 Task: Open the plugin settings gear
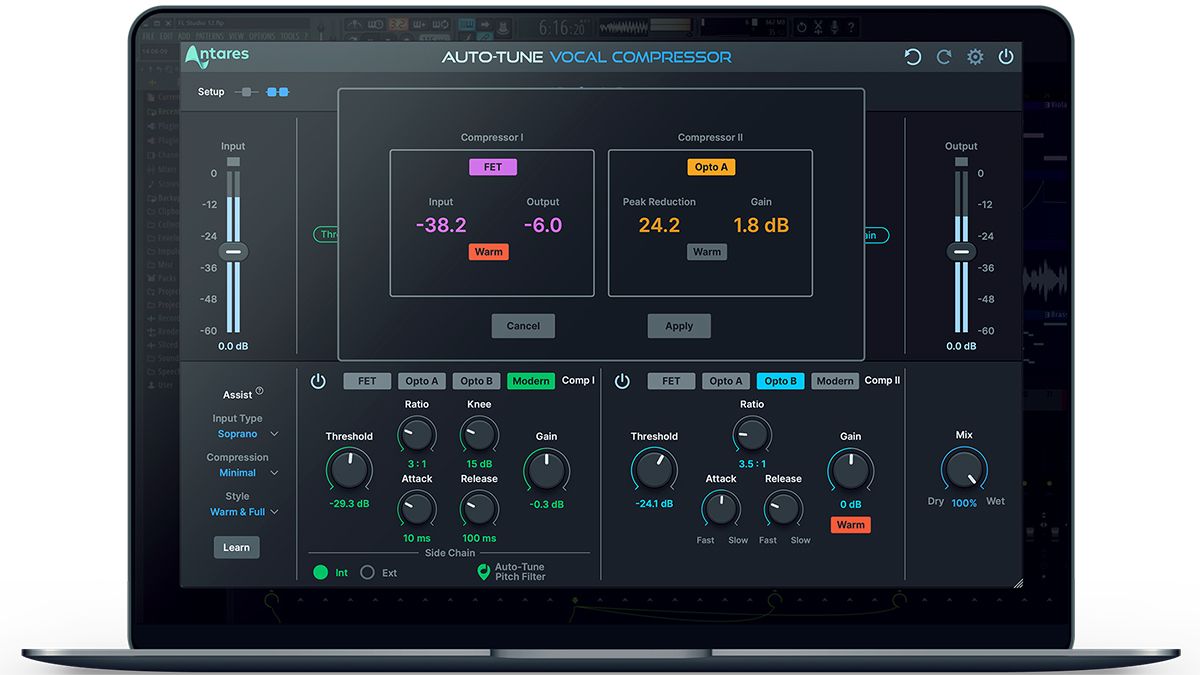(975, 57)
